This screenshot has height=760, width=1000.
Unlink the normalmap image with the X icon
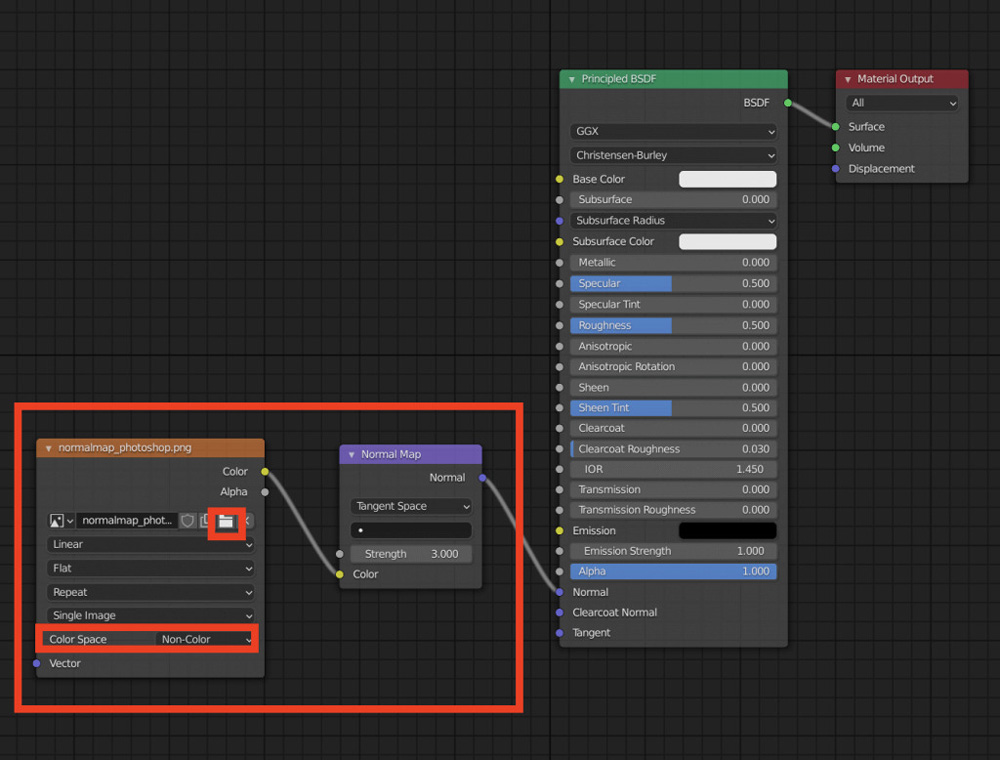(248, 520)
